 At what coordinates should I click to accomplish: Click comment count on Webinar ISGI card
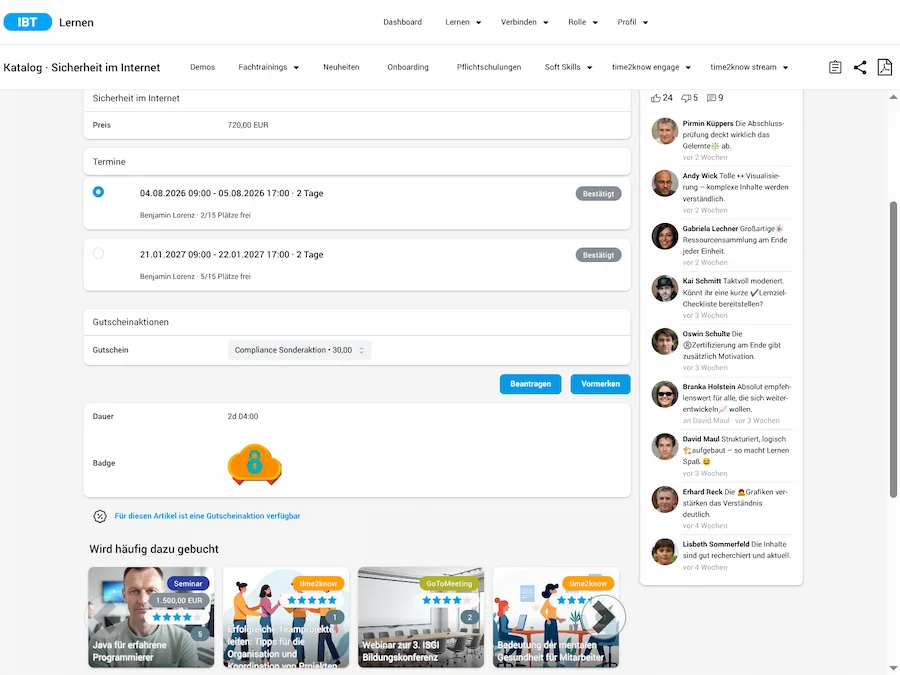coord(470,617)
